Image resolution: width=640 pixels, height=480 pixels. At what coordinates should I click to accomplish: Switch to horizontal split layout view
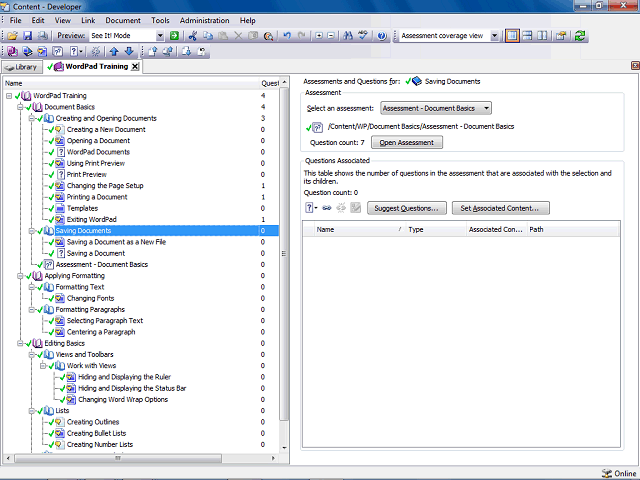(x=527, y=36)
